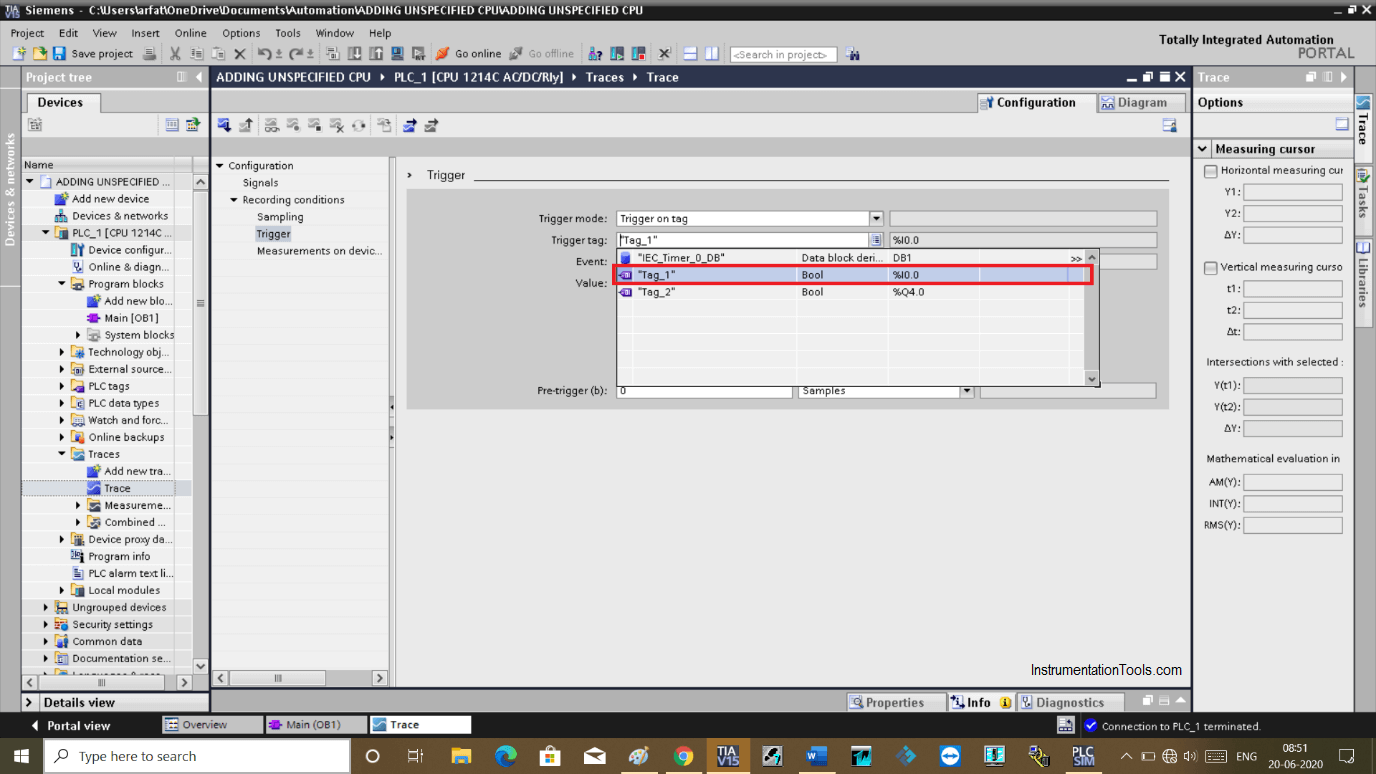Split editor space horizontally icon

[690, 54]
